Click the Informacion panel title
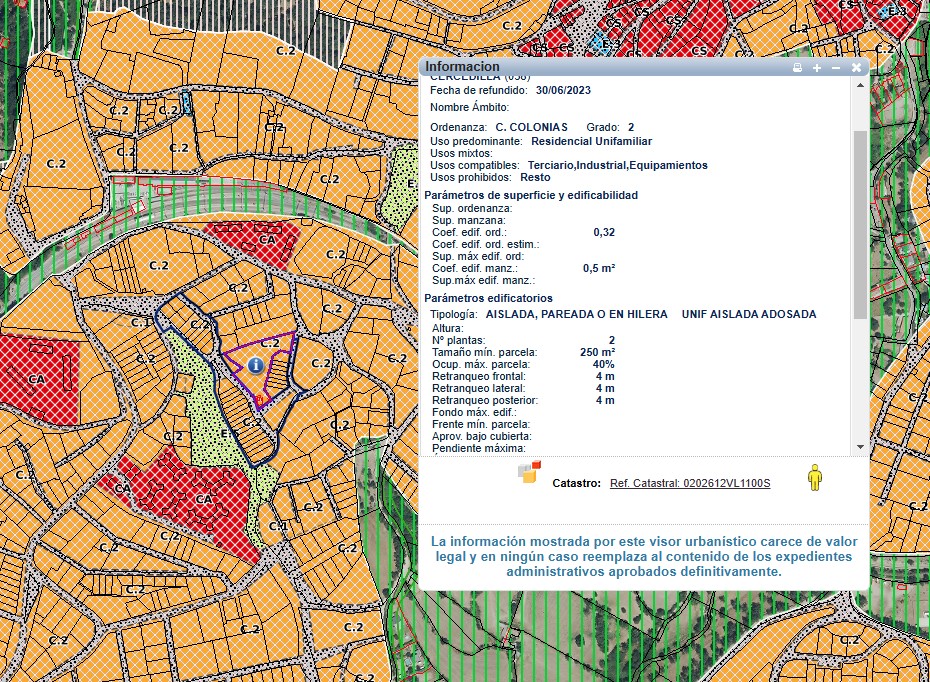This screenshot has height=682, width=930. coord(462,66)
